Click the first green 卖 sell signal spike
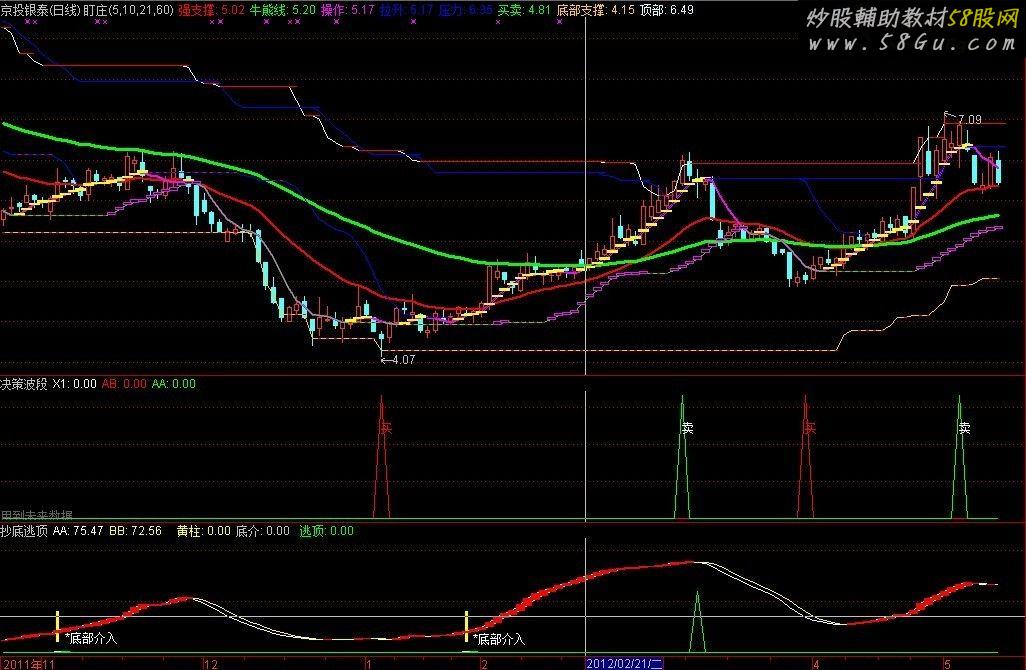 686,428
